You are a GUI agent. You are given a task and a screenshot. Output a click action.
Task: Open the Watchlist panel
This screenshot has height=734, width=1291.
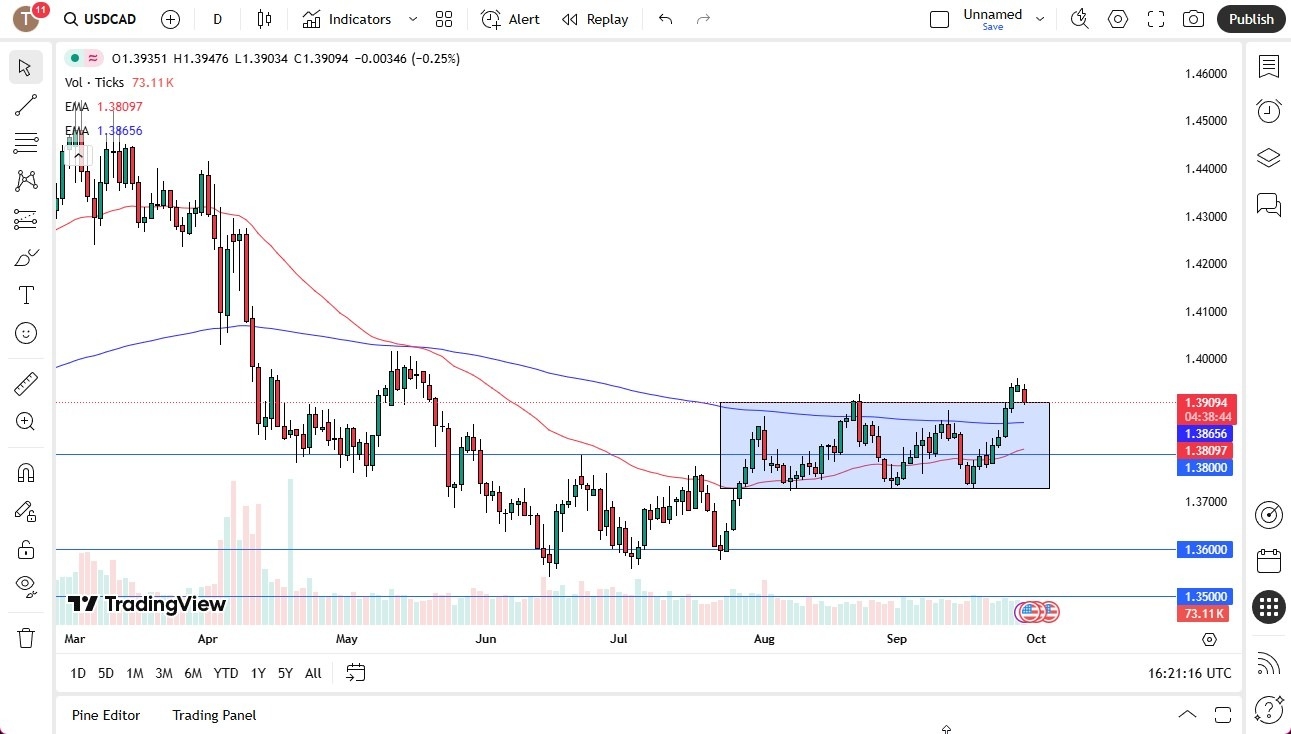pyautogui.click(x=1267, y=67)
